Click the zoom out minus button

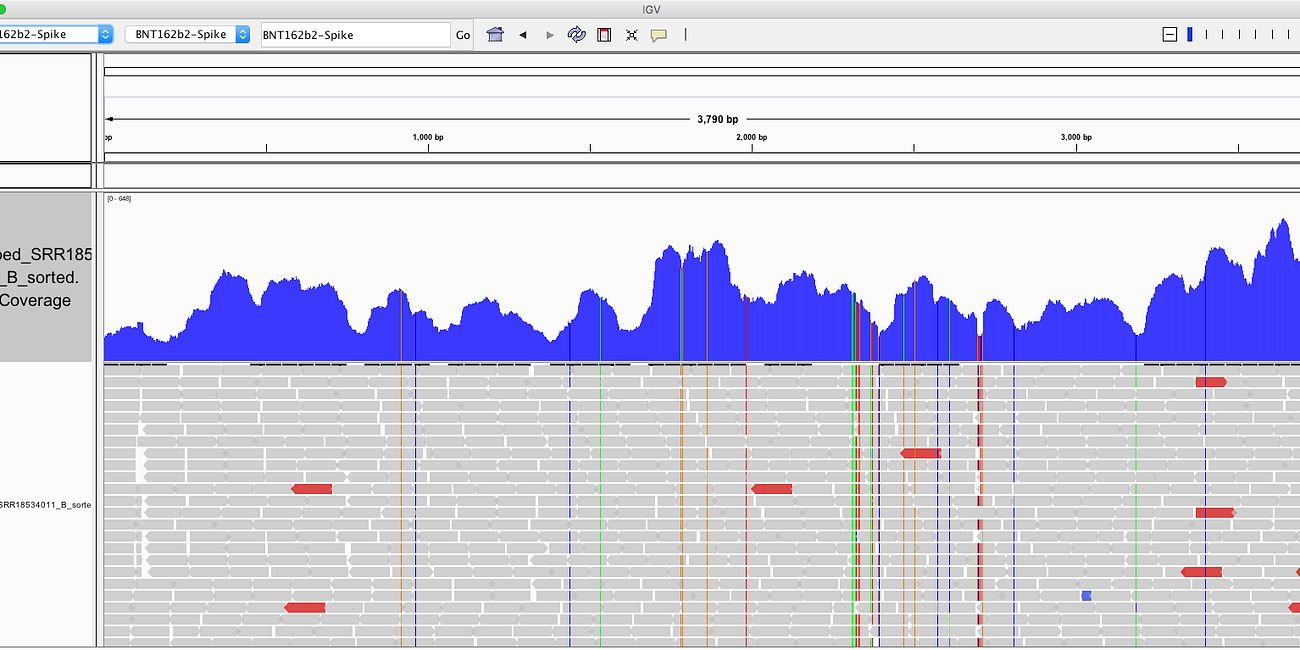1169,35
